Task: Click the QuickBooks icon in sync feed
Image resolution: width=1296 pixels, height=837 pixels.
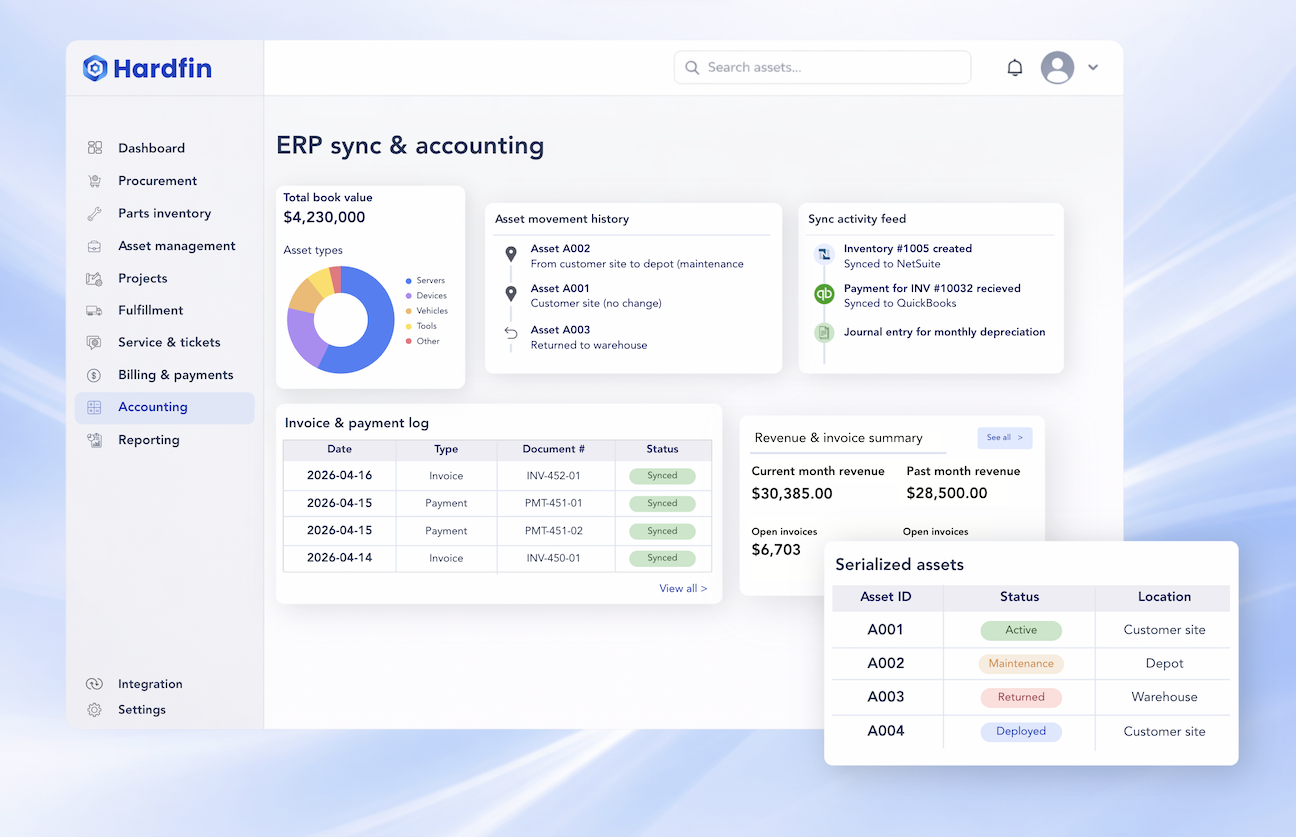Action: pos(824,294)
